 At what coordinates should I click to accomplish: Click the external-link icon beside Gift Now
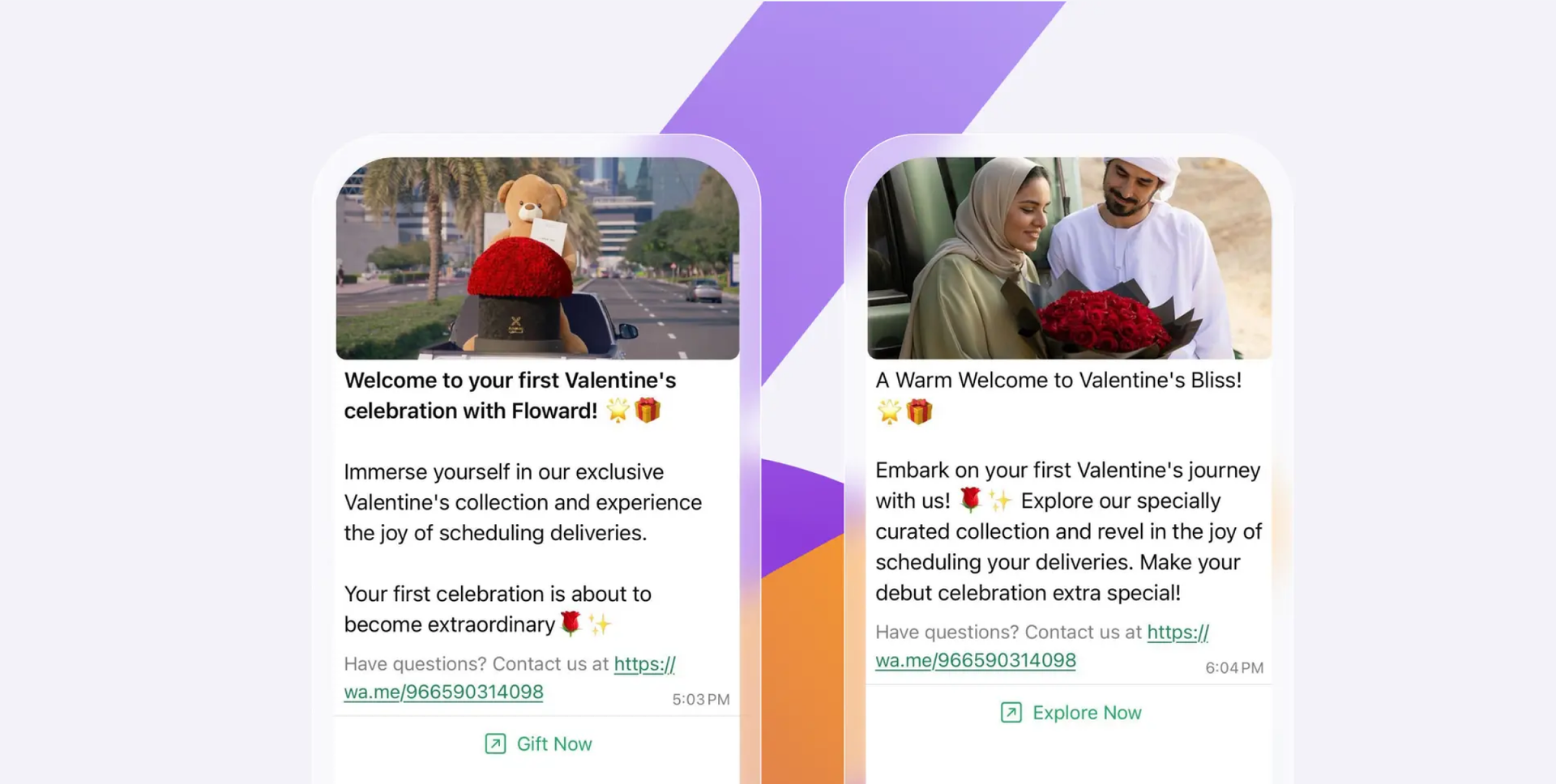coord(495,744)
